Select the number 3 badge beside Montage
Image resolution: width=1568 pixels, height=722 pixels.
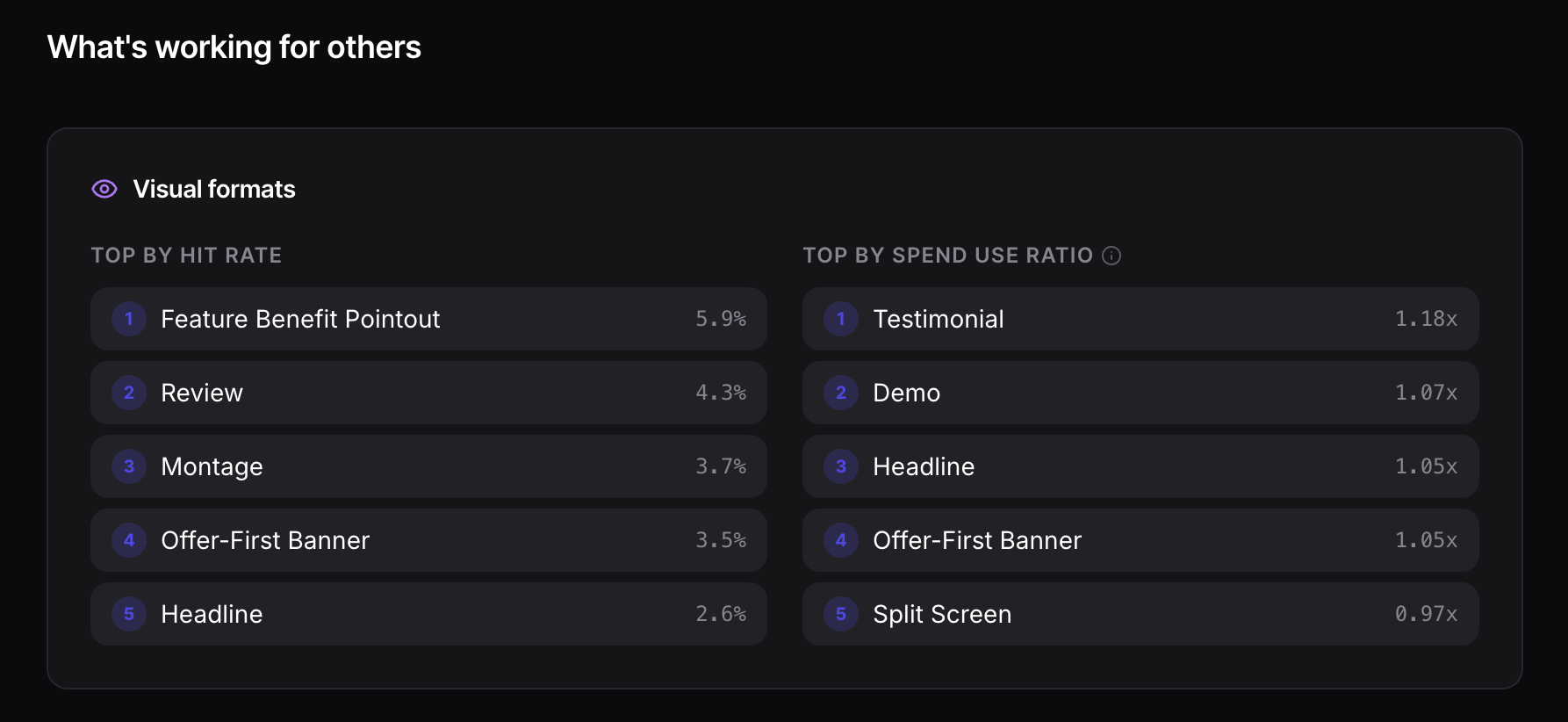pyautogui.click(x=129, y=466)
